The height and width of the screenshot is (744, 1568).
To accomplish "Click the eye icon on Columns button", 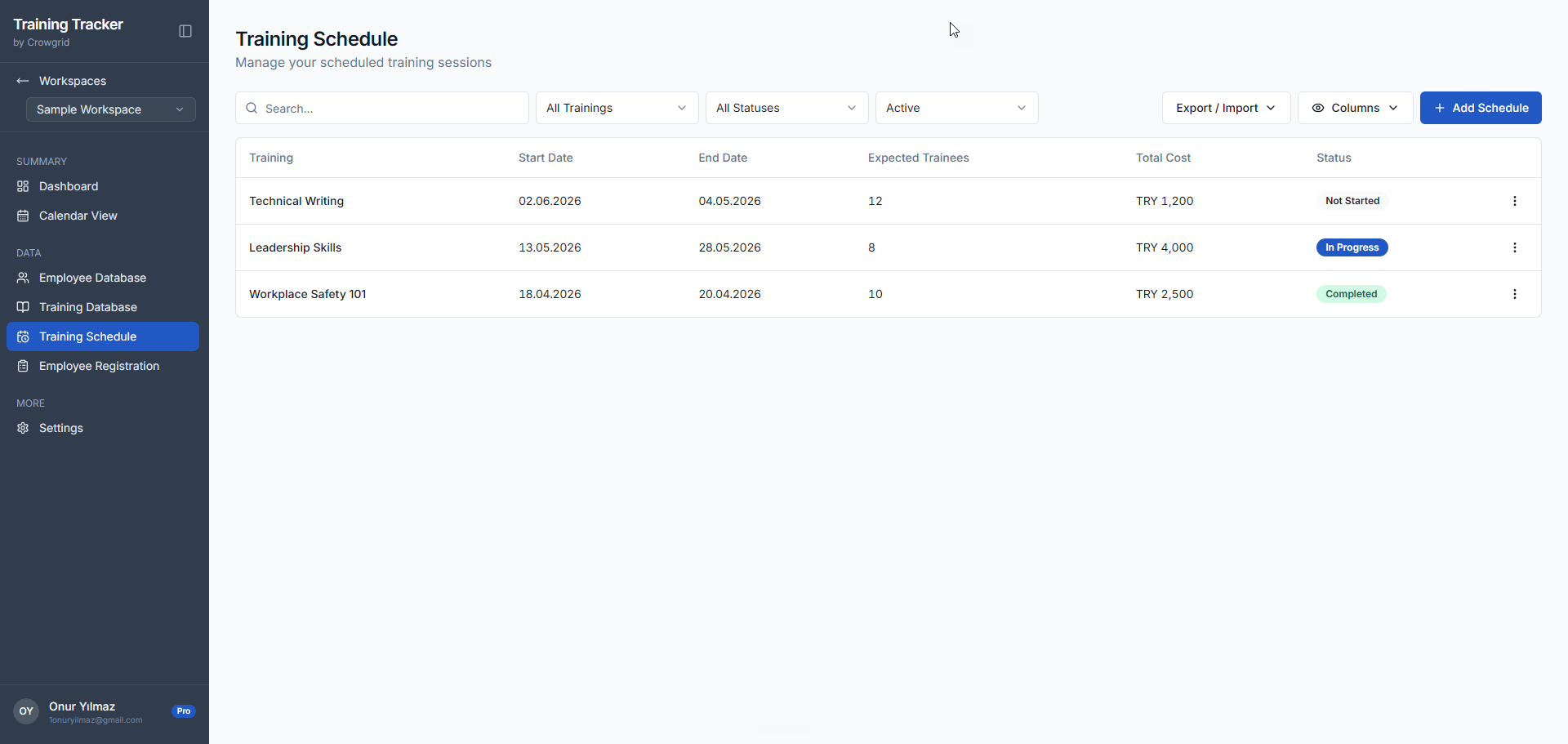I will pos(1318,108).
